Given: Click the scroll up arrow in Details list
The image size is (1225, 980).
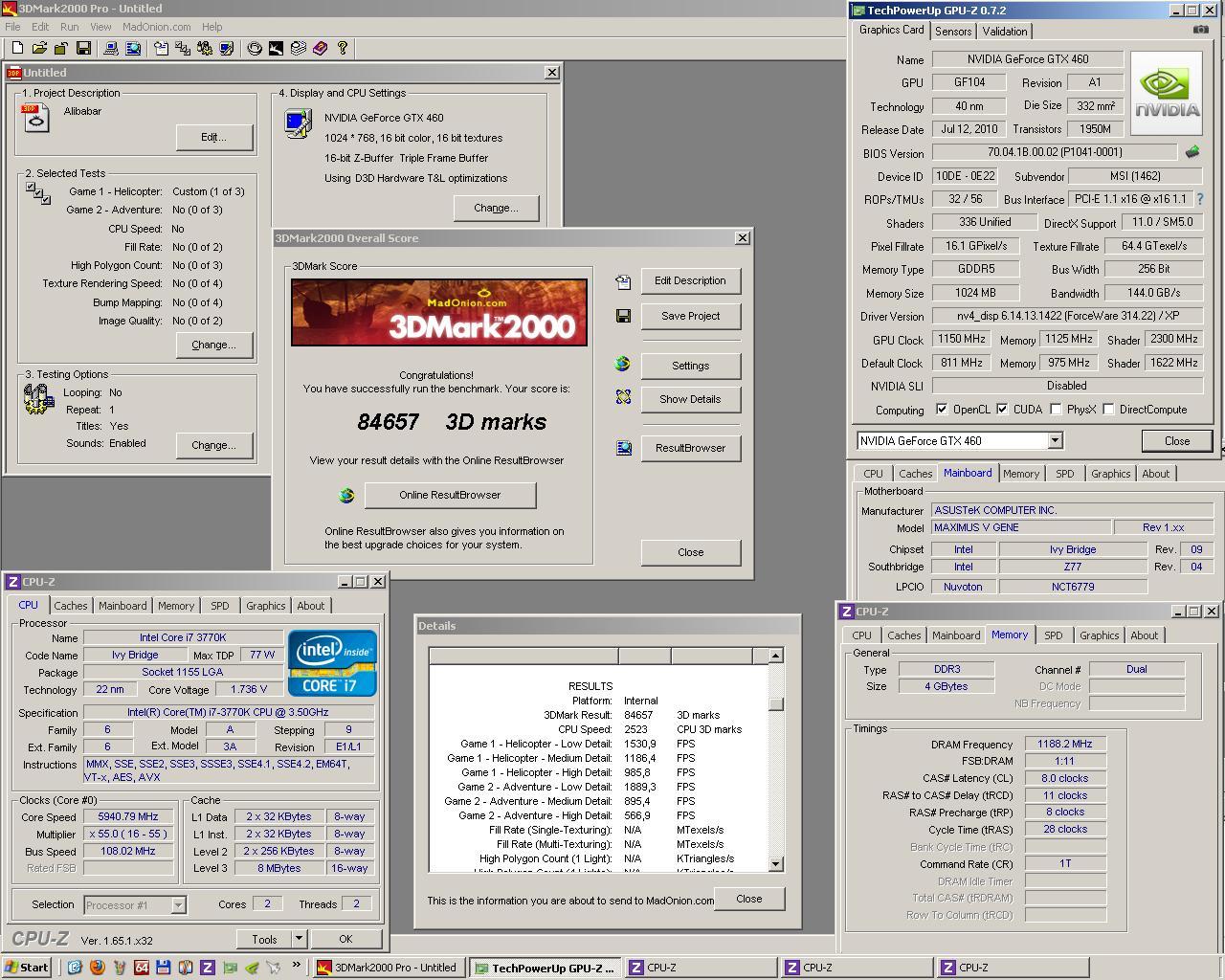Looking at the screenshot, I should (x=776, y=656).
